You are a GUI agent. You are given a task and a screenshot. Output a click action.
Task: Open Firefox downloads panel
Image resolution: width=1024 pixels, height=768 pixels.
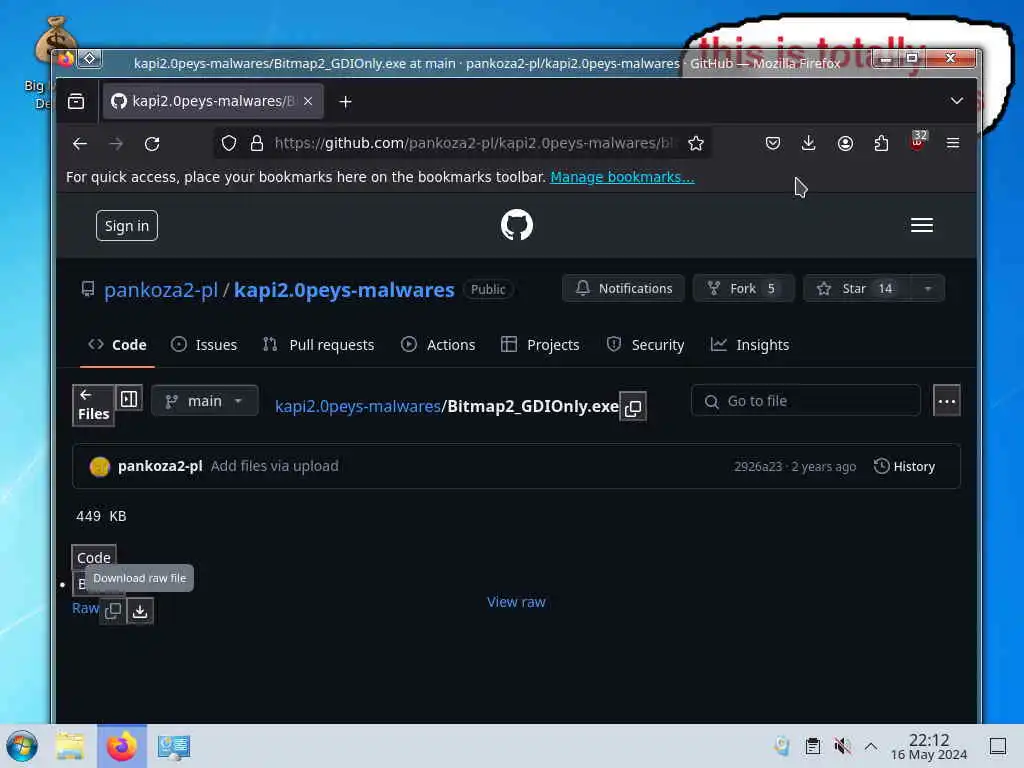pos(808,143)
